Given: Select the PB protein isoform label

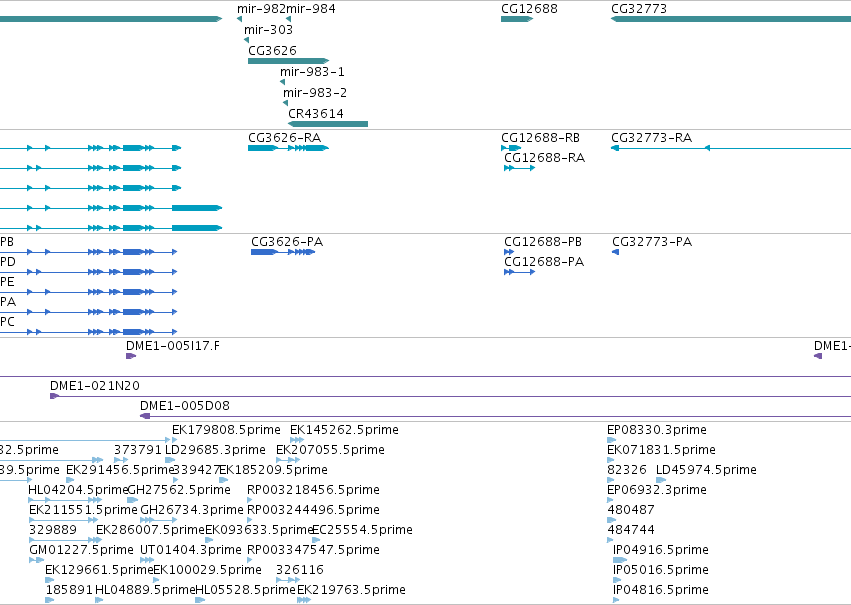Looking at the screenshot, I should point(7,242).
